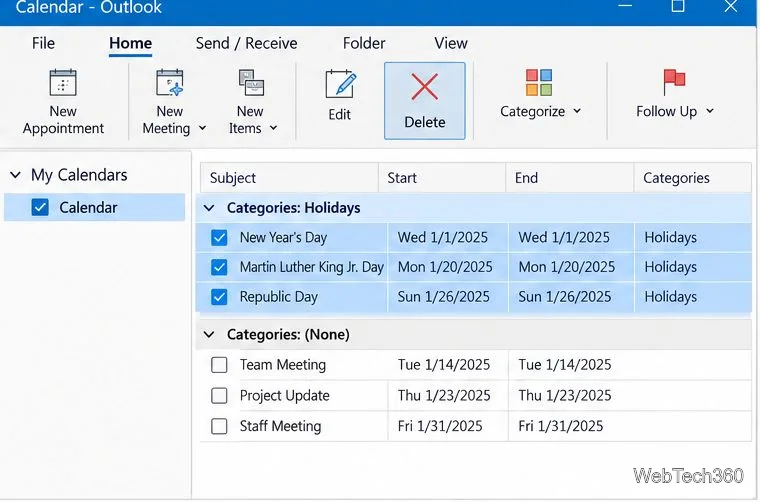Collapse the My Calendars group
Viewport: 760px width, 502px height.
click(16, 175)
